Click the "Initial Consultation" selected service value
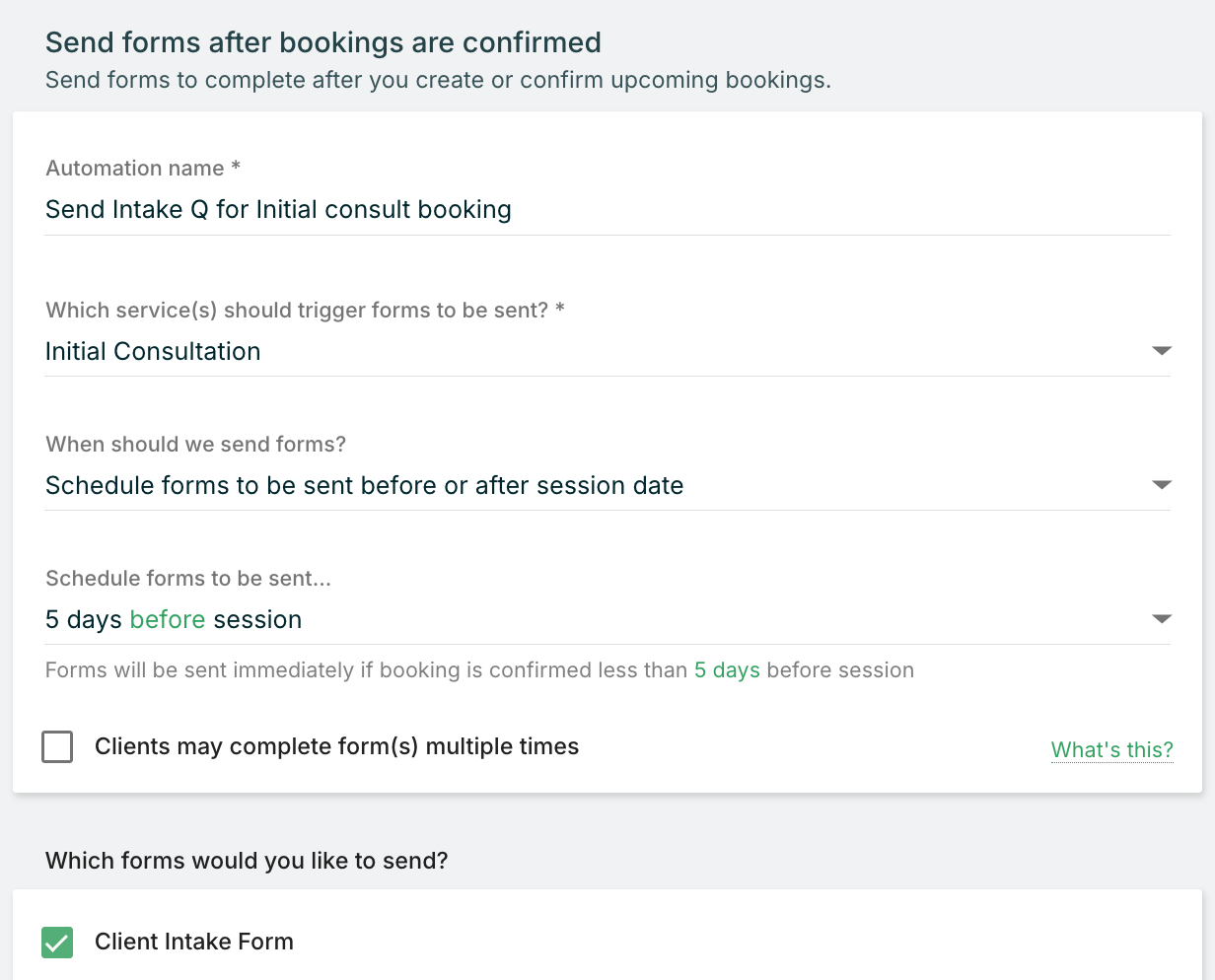1215x980 pixels. (153, 352)
